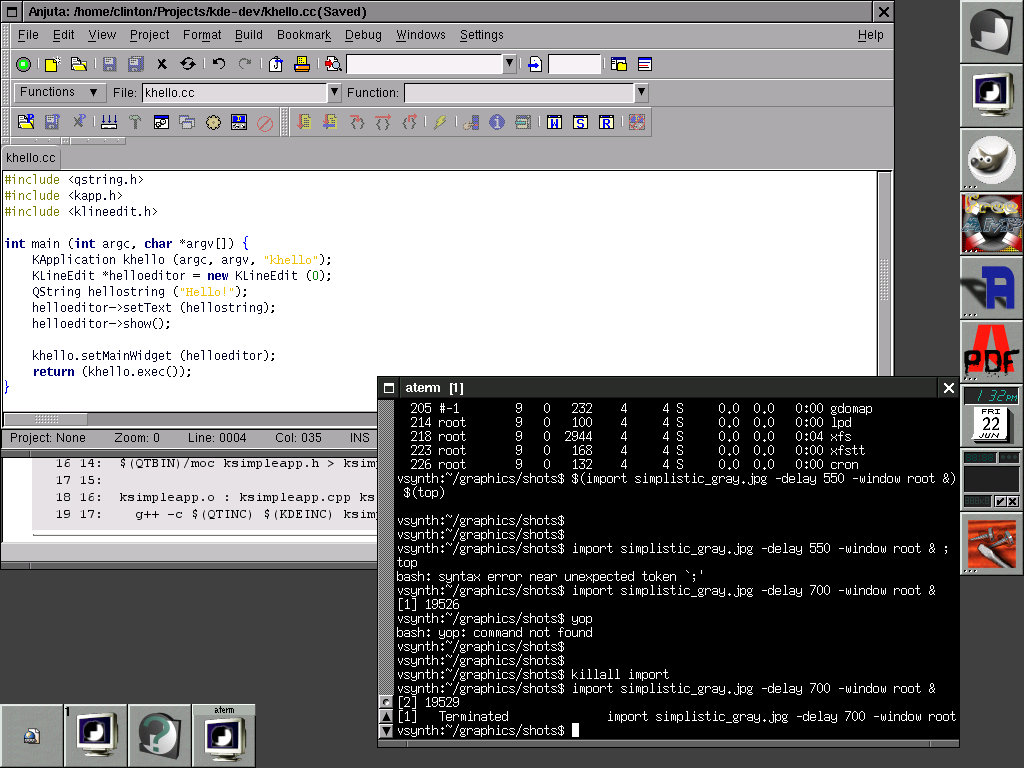The image size is (1024, 768).
Task: Expand the Functions dropdown
Action: click(x=60, y=92)
